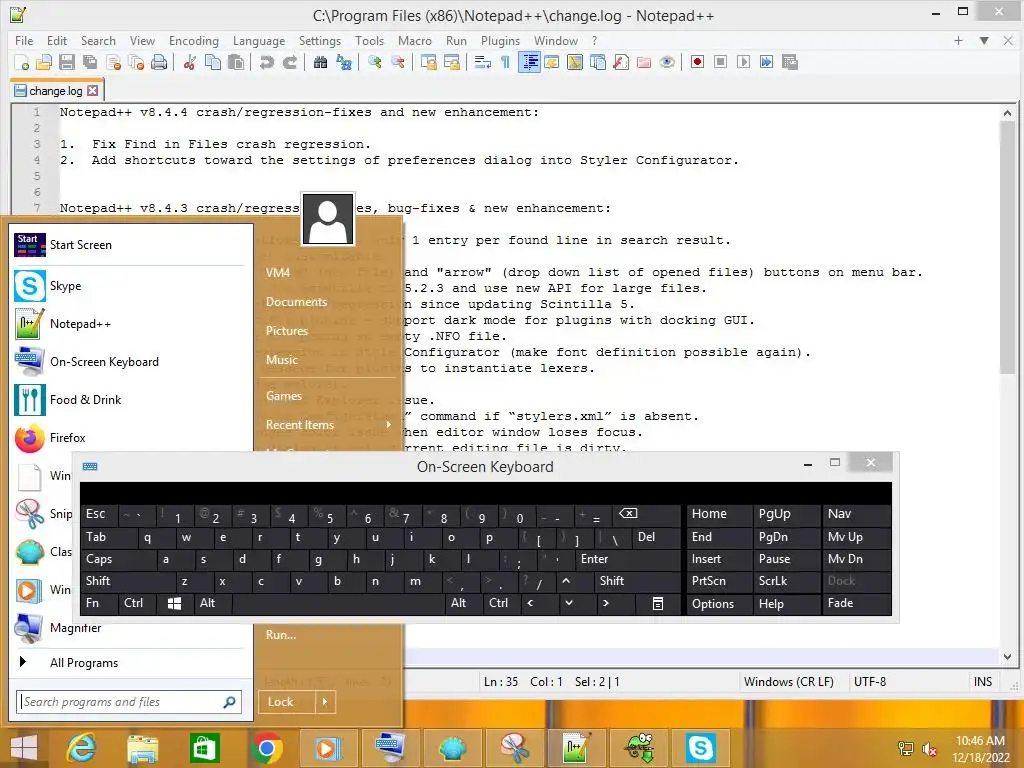This screenshot has height=768, width=1024.
Task: Click the Copy toolbar icon
Action: click(213, 63)
